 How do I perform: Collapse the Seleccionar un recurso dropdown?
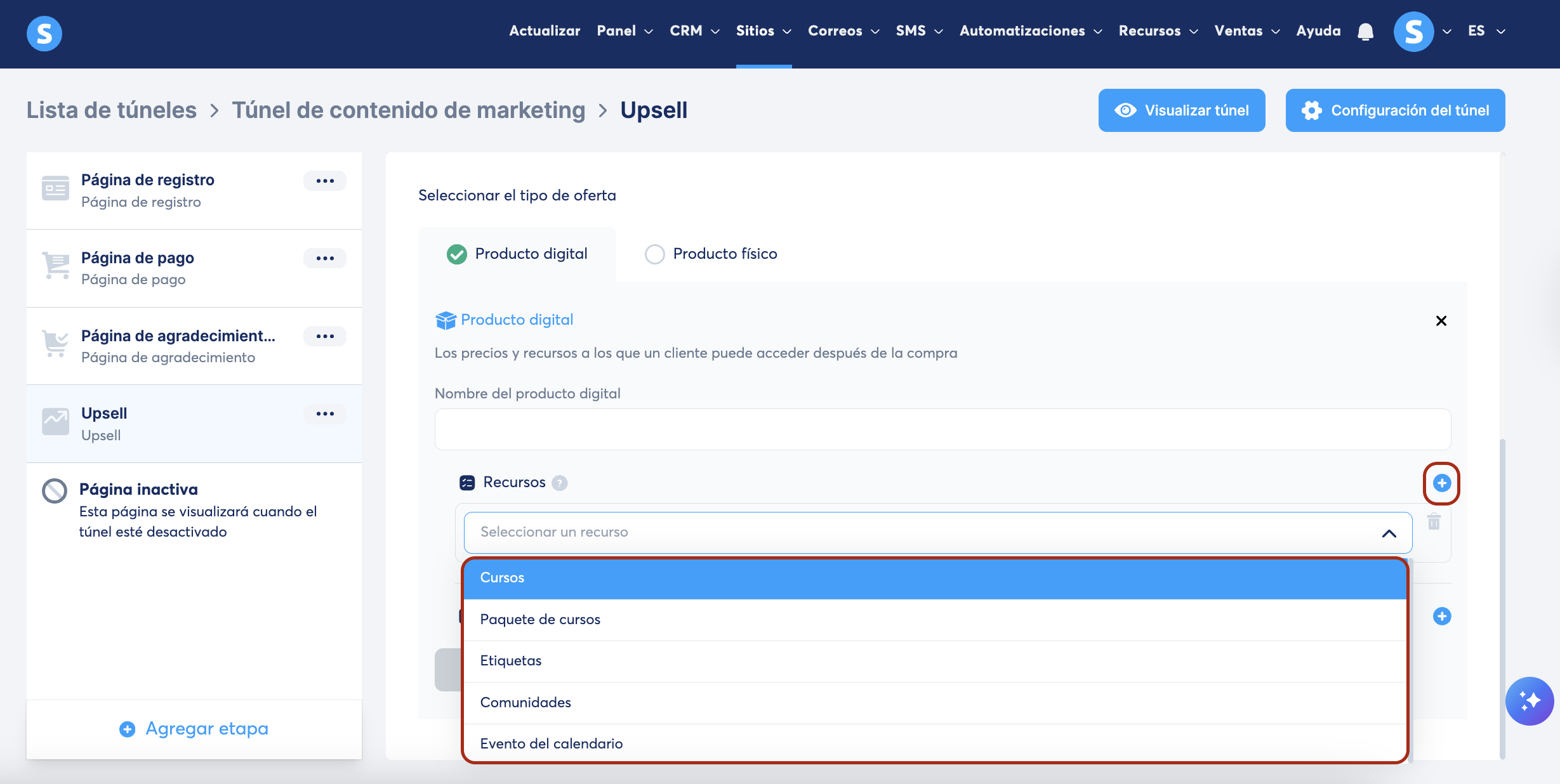coord(1389,533)
